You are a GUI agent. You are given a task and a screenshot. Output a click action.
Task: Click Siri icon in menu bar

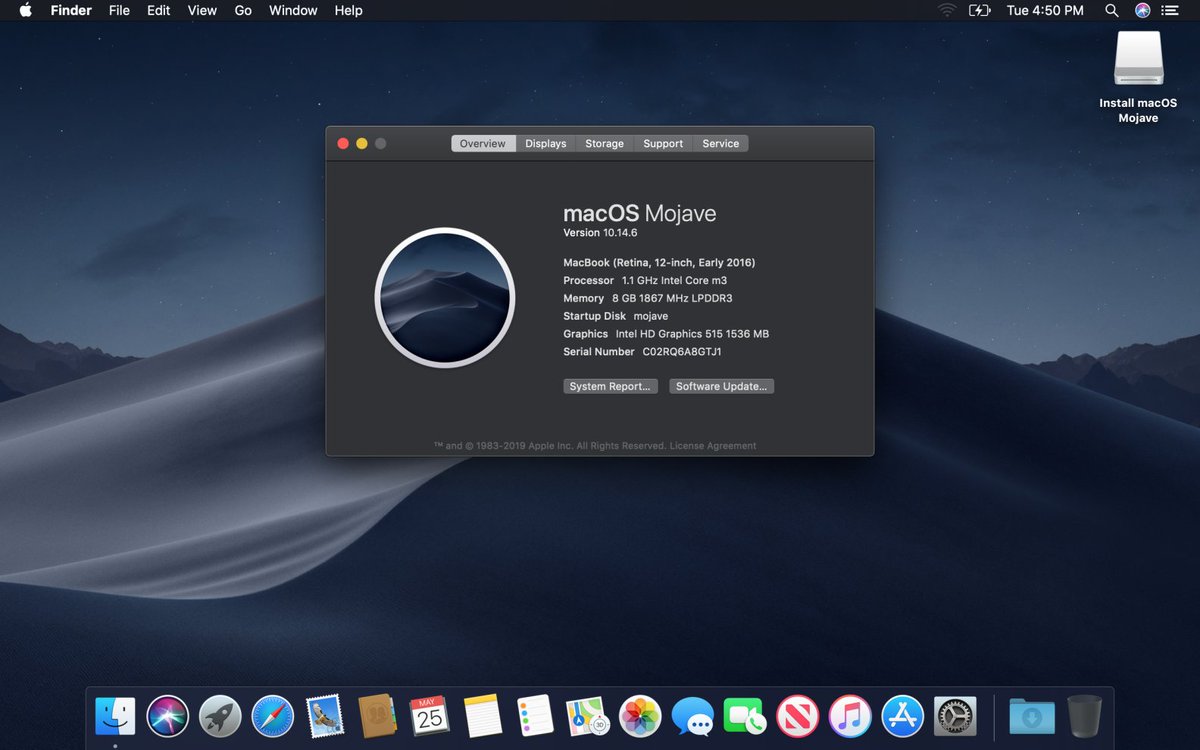tap(1142, 10)
